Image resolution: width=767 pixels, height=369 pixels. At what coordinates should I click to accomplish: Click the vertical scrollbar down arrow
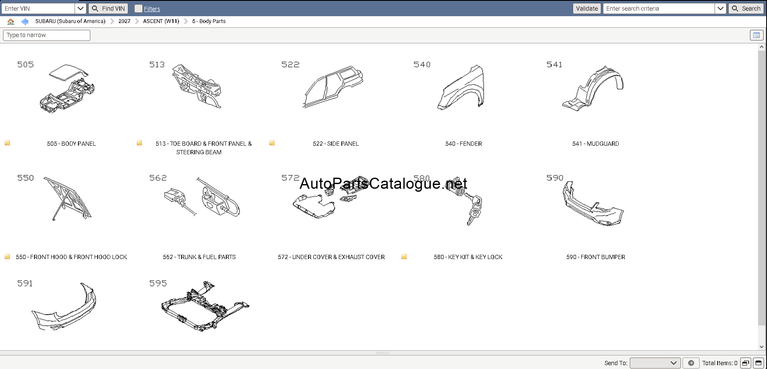point(762,346)
